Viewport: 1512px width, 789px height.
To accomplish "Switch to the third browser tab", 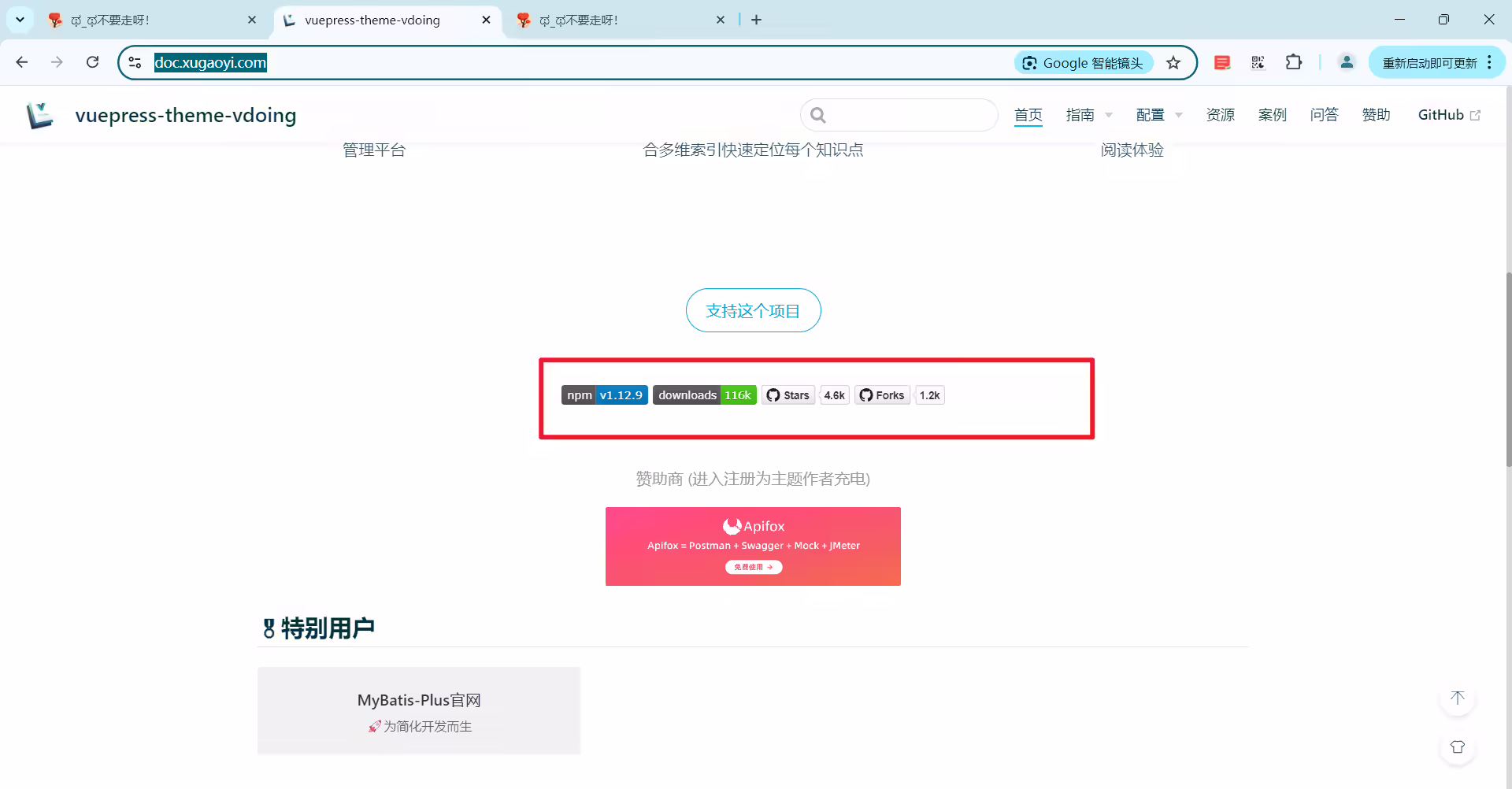I will coord(620,20).
